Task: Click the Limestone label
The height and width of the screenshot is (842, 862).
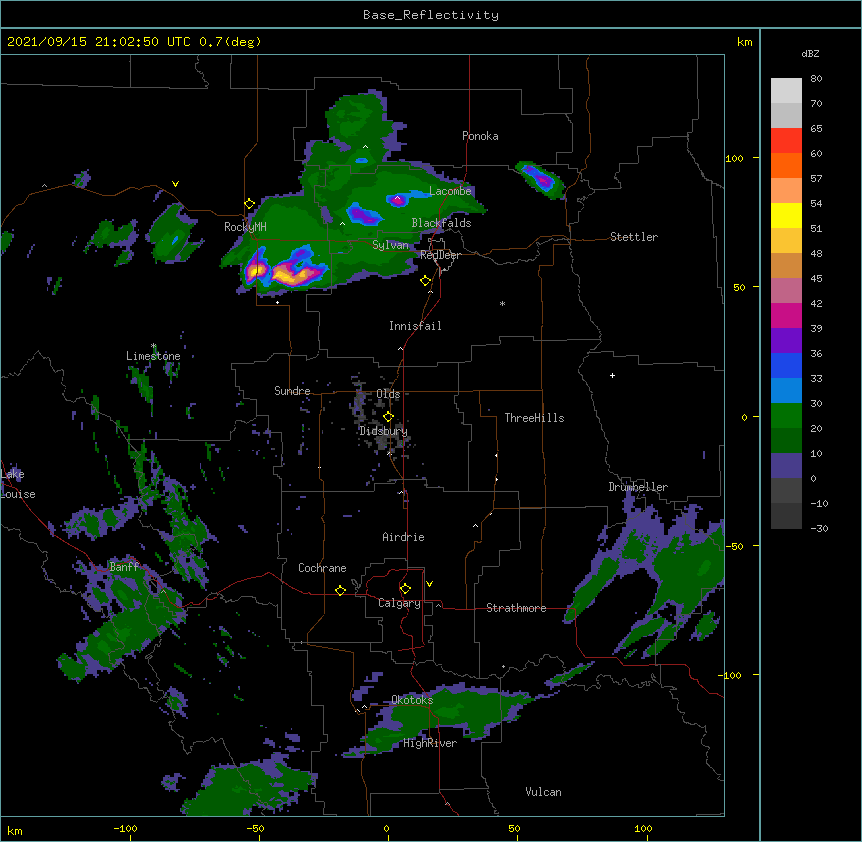Action: click(153, 356)
